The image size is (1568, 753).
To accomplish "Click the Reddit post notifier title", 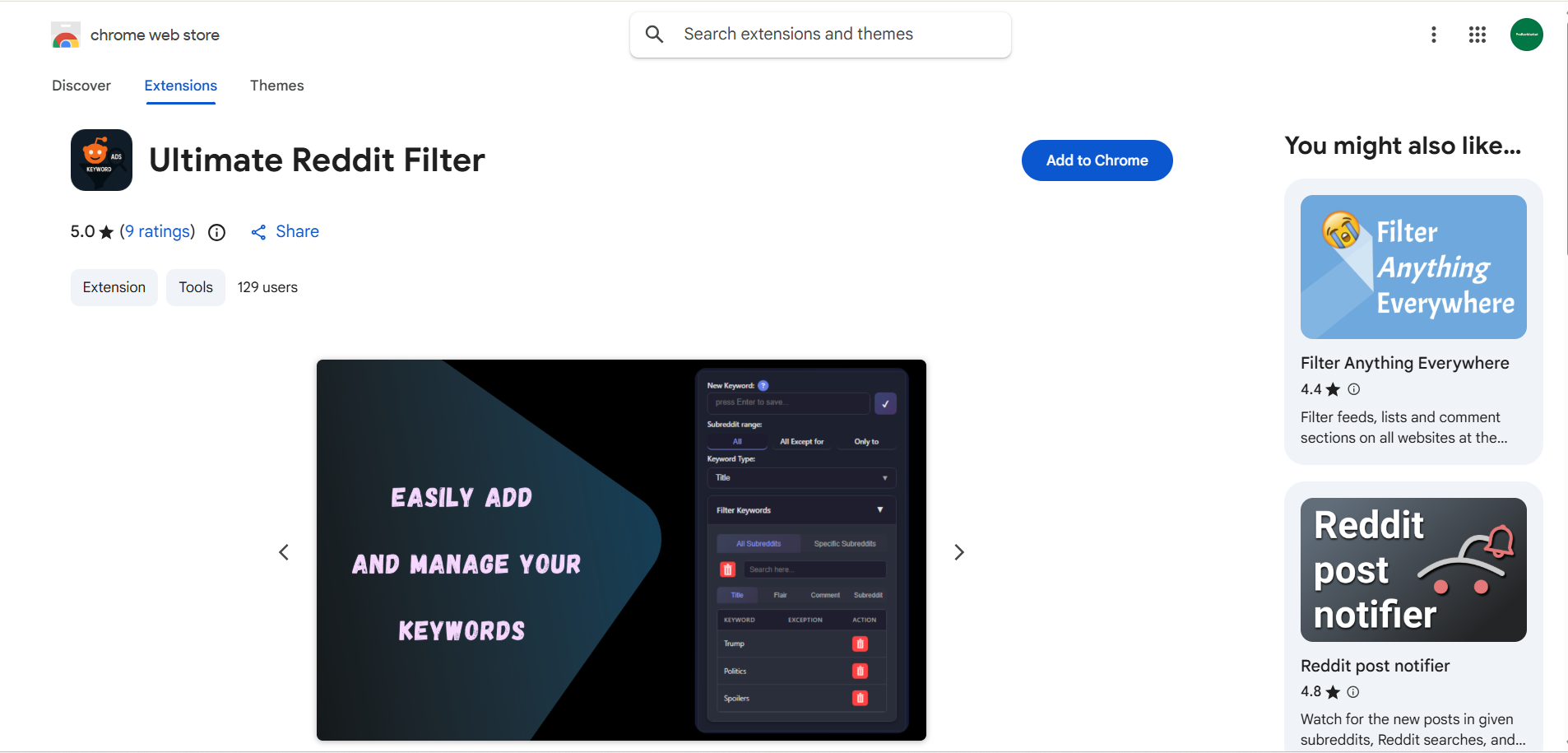I will coord(1375,666).
